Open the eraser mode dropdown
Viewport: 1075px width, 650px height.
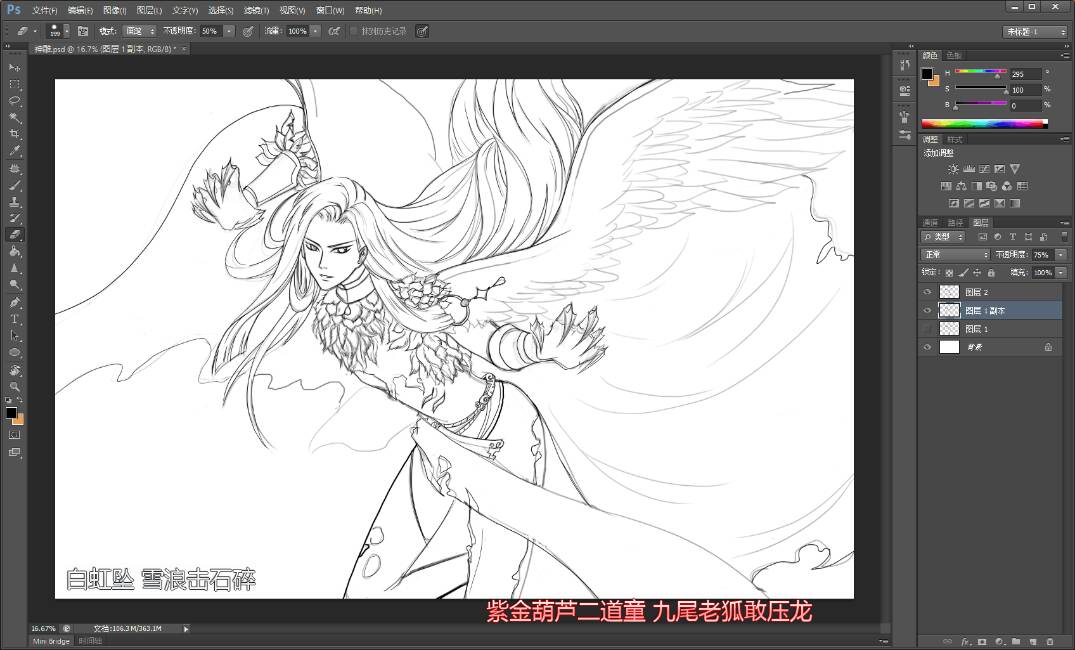(139, 32)
